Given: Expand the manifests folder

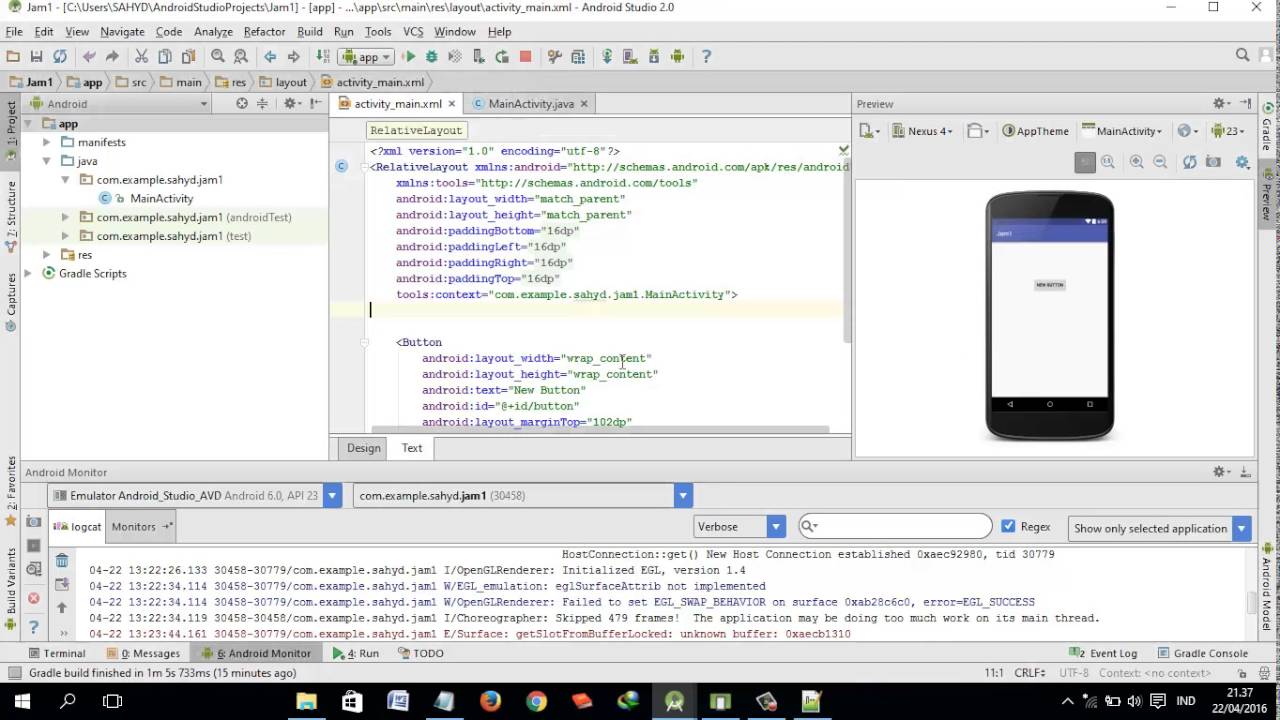Looking at the screenshot, I should (x=46, y=142).
